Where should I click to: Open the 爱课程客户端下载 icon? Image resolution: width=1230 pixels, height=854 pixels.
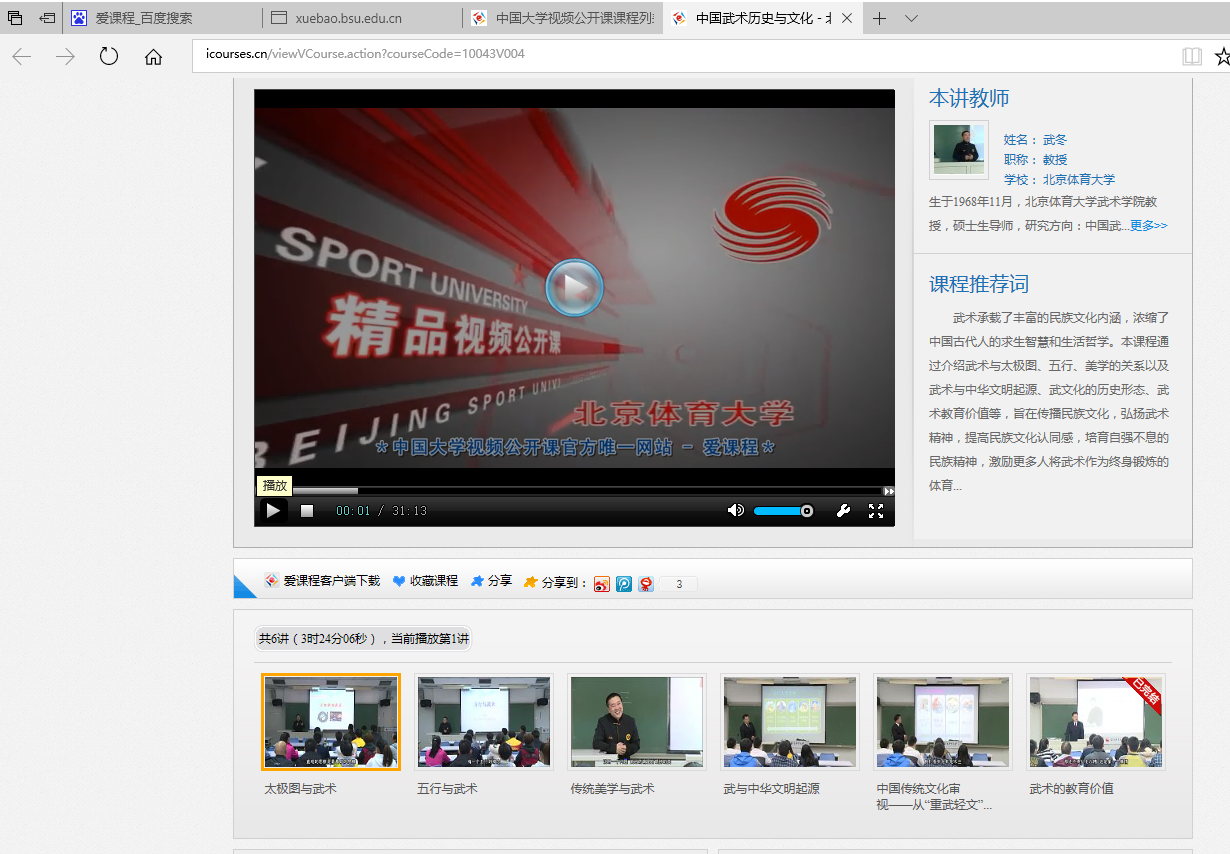click(x=272, y=580)
